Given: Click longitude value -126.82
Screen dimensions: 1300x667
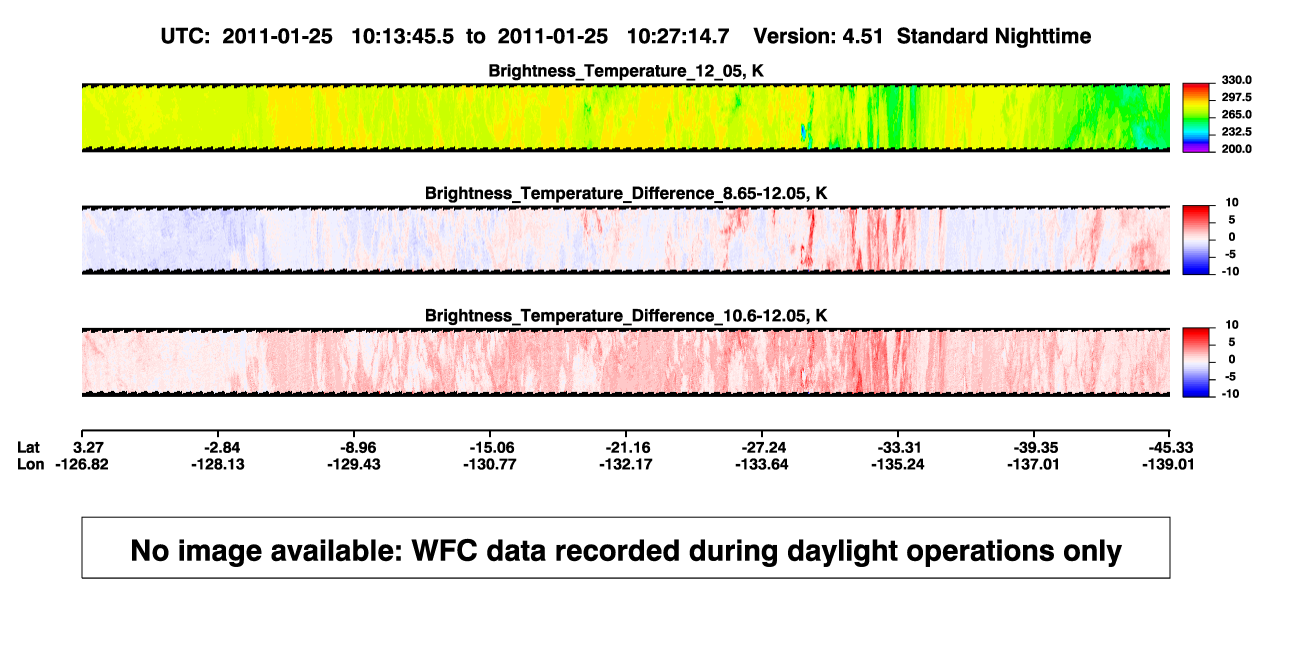Looking at the screenshot, I should tap(81, 464).
